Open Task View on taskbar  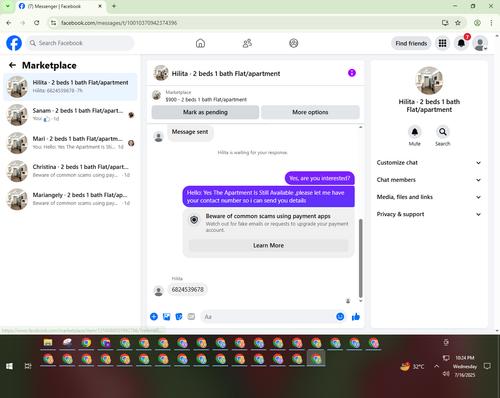coord(28,366)
